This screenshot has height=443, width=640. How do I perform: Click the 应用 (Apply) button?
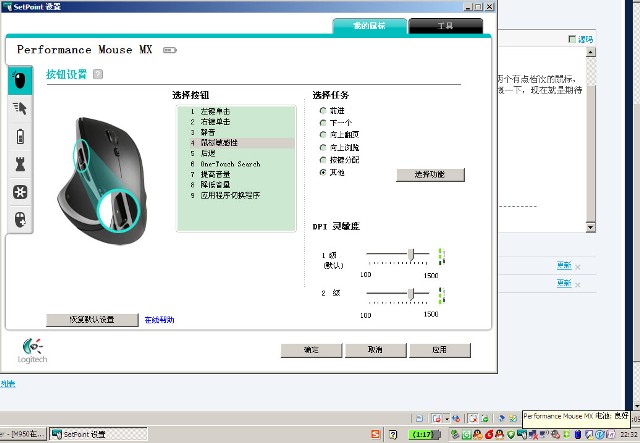tap(440, 350)
